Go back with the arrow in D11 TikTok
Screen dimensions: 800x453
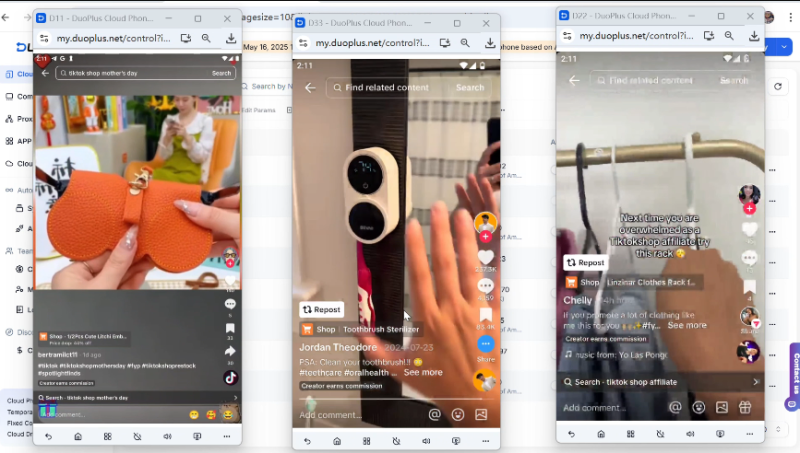tap(45, 73)
